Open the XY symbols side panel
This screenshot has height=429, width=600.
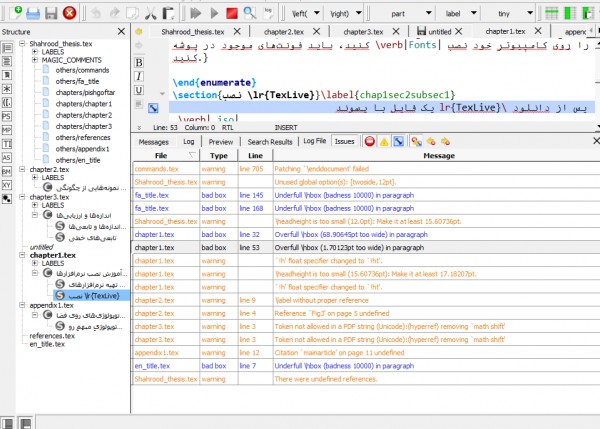pos(7,185)
